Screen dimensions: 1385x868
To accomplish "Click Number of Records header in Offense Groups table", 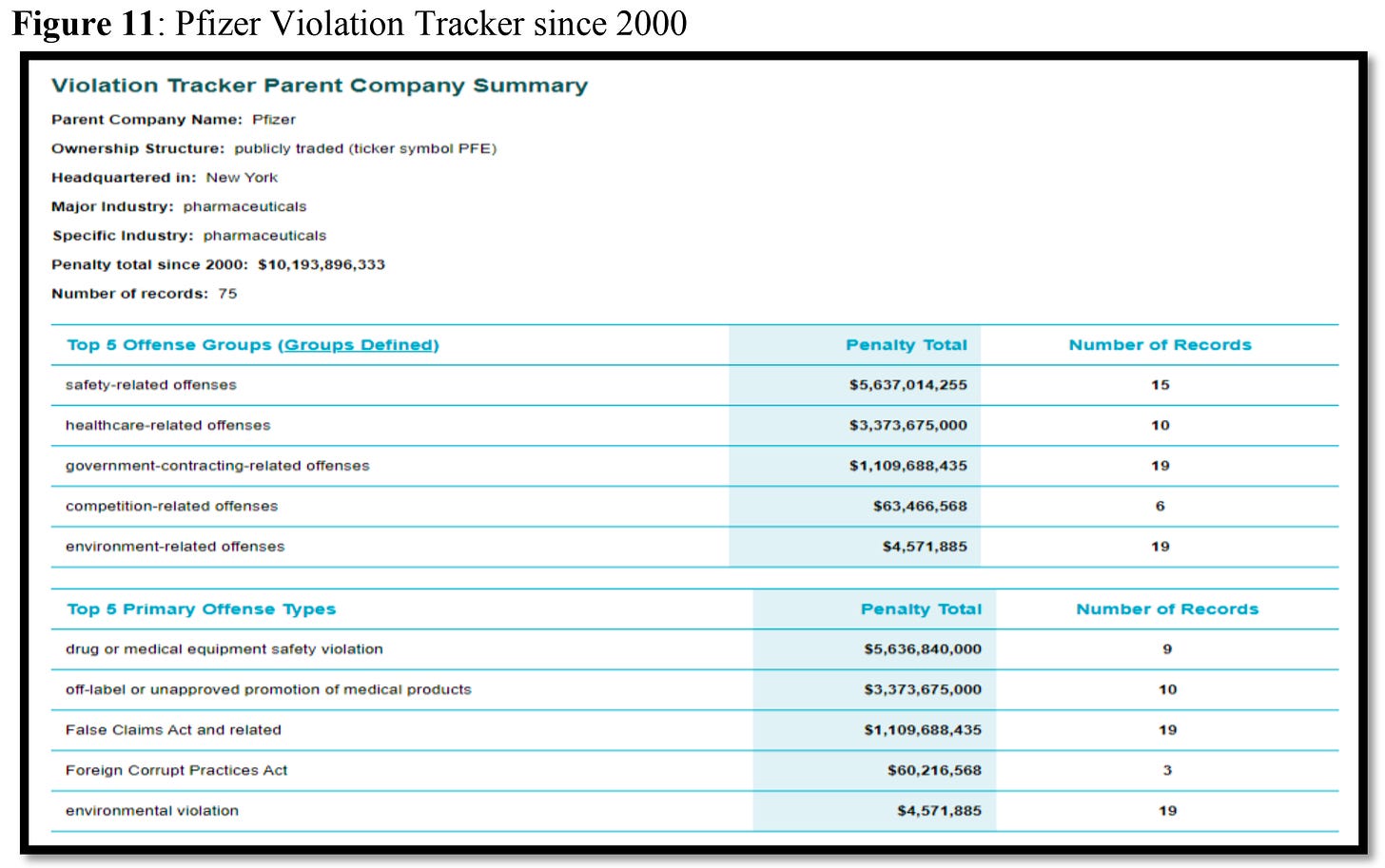I will coord(1161,345).
